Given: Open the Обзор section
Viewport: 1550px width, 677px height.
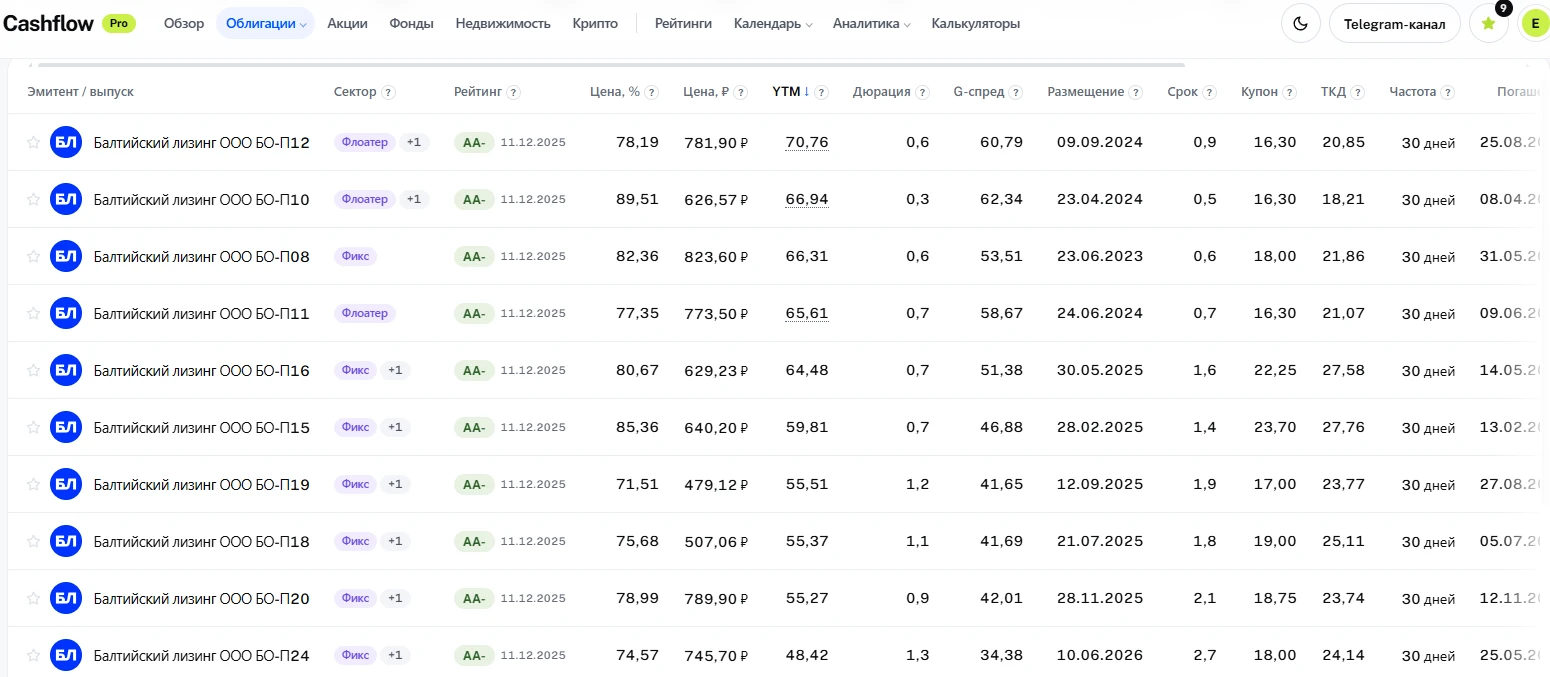Looking at the screenshot, I should 184,23.
